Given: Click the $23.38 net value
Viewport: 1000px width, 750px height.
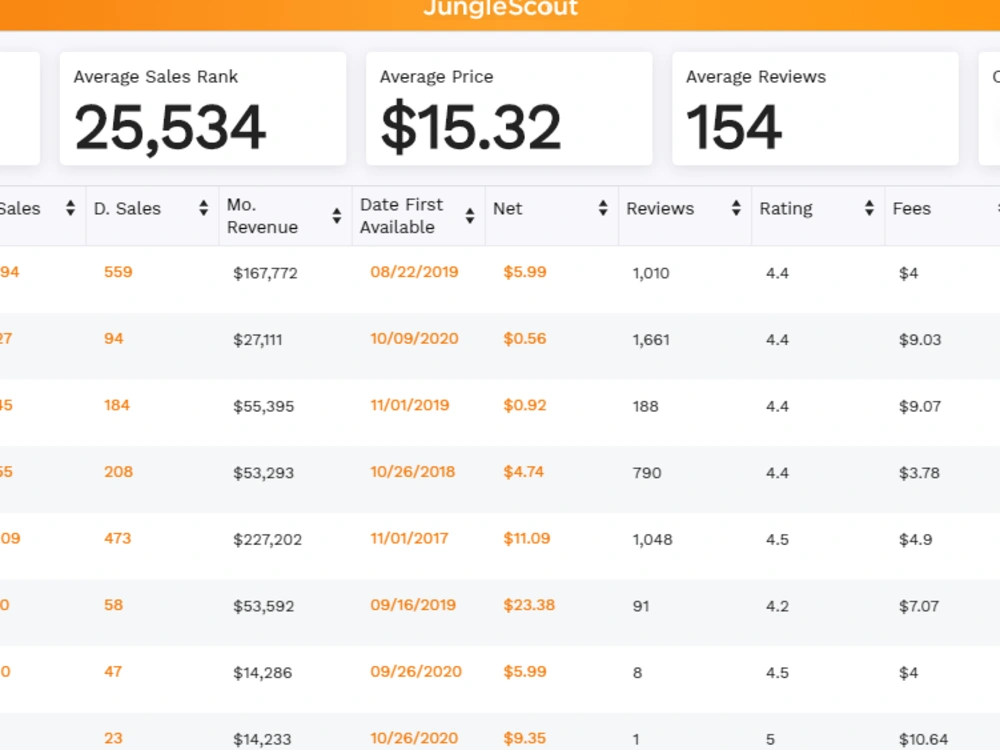Looking at the screenshot, I should tap(529, 605).
